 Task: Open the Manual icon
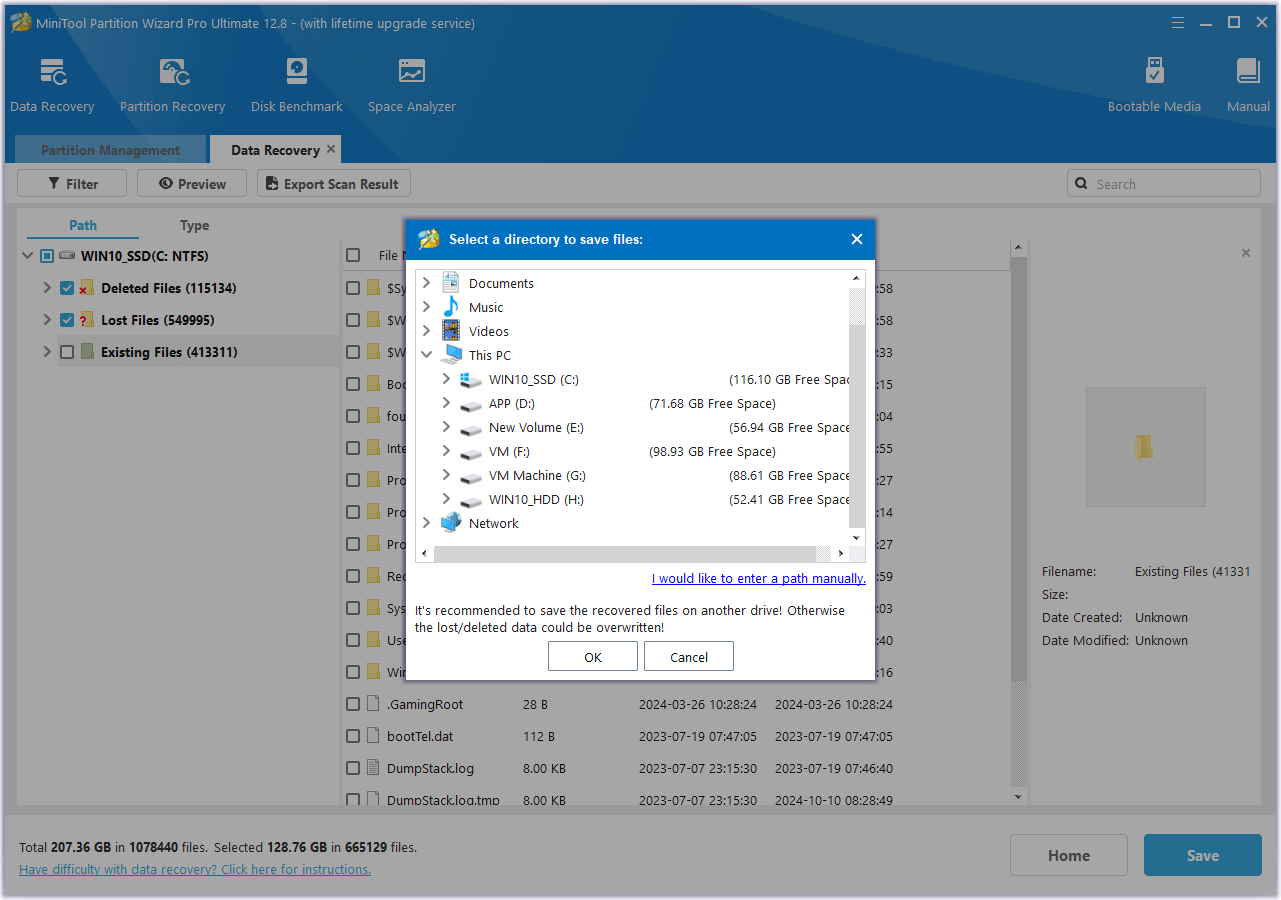[1247, 73]
